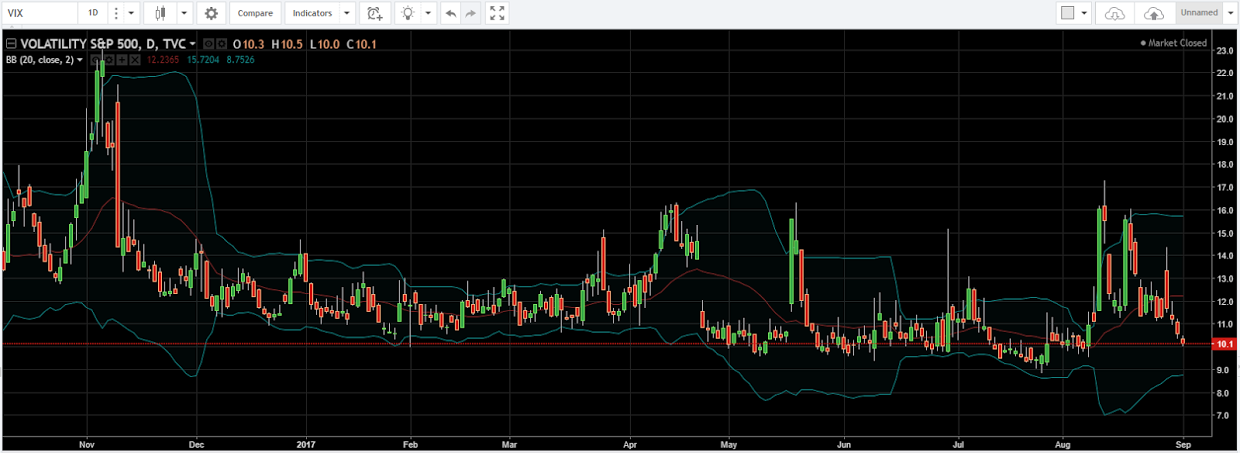The image size is (1240, 453).
Task: Click the BB lower value 8.7526
Action: (x=240, y=60)
